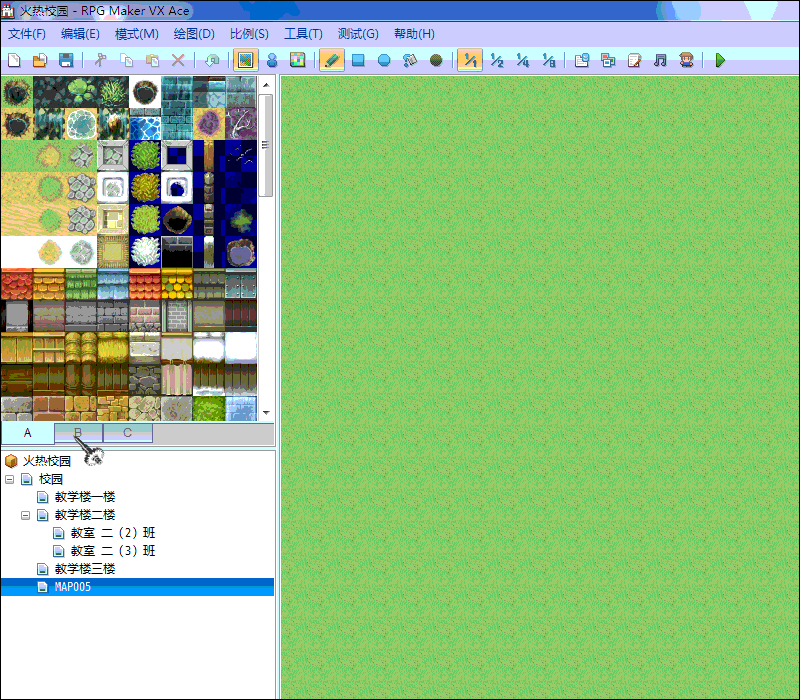Set map zoom to 1/8 scale
This screenshot has height=700, width=800.
coord(548,60)
